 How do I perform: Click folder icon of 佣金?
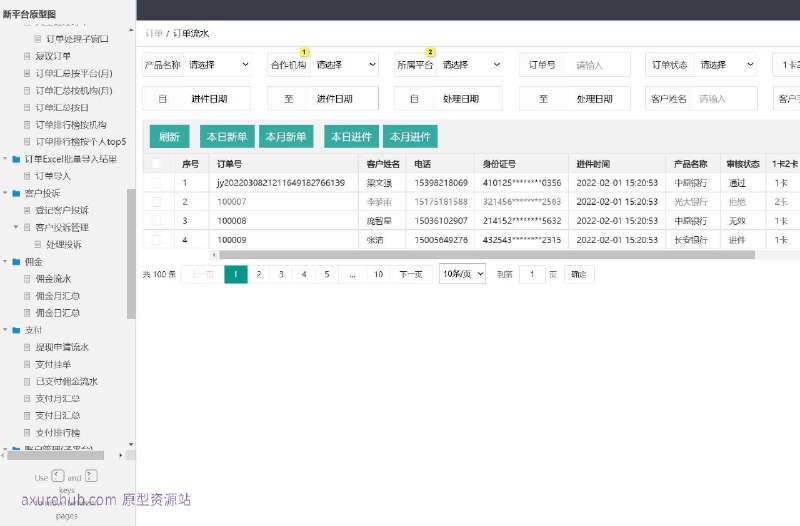tap(16, 262)
